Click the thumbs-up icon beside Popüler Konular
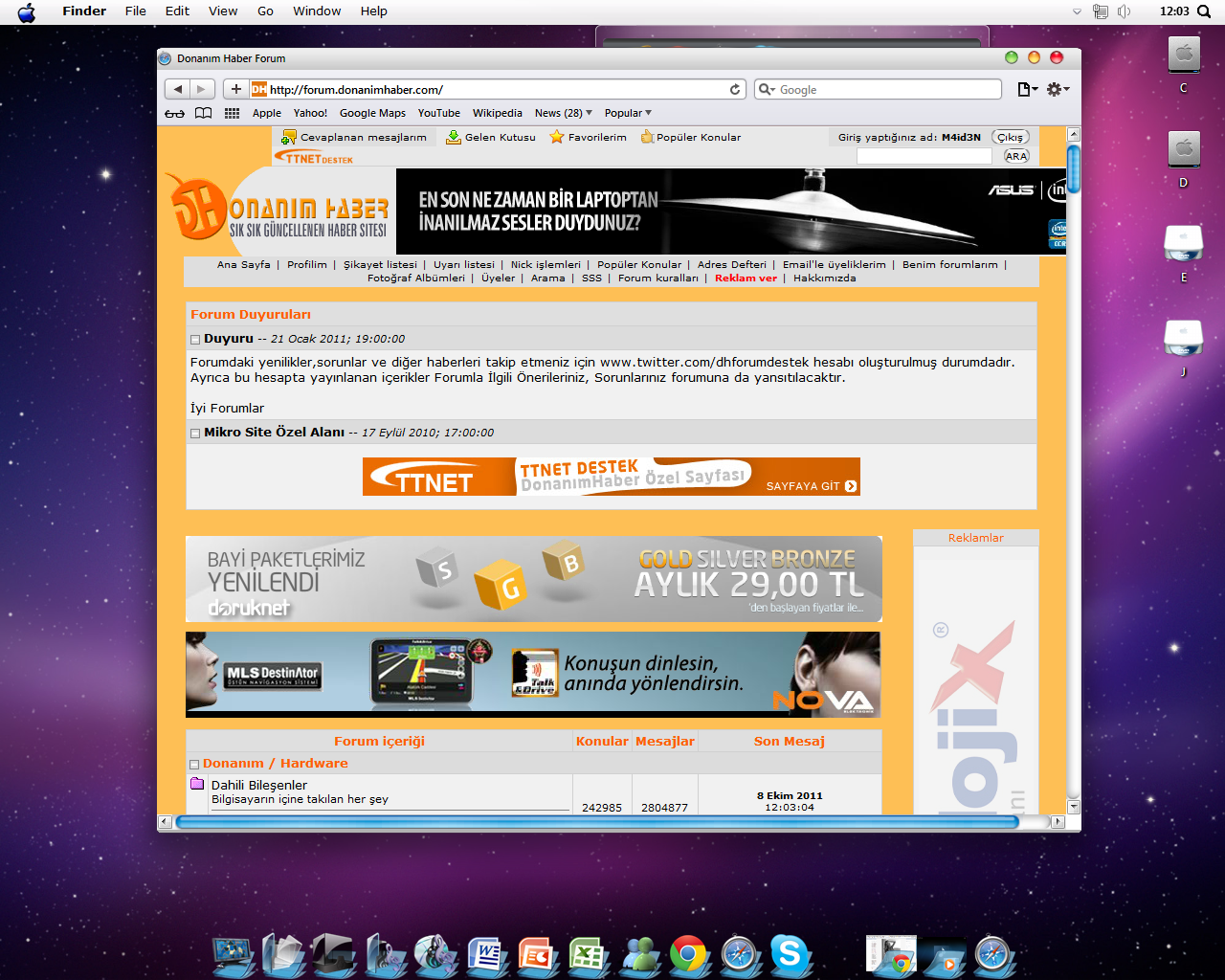1225x980 pixels. pos(647,137)
